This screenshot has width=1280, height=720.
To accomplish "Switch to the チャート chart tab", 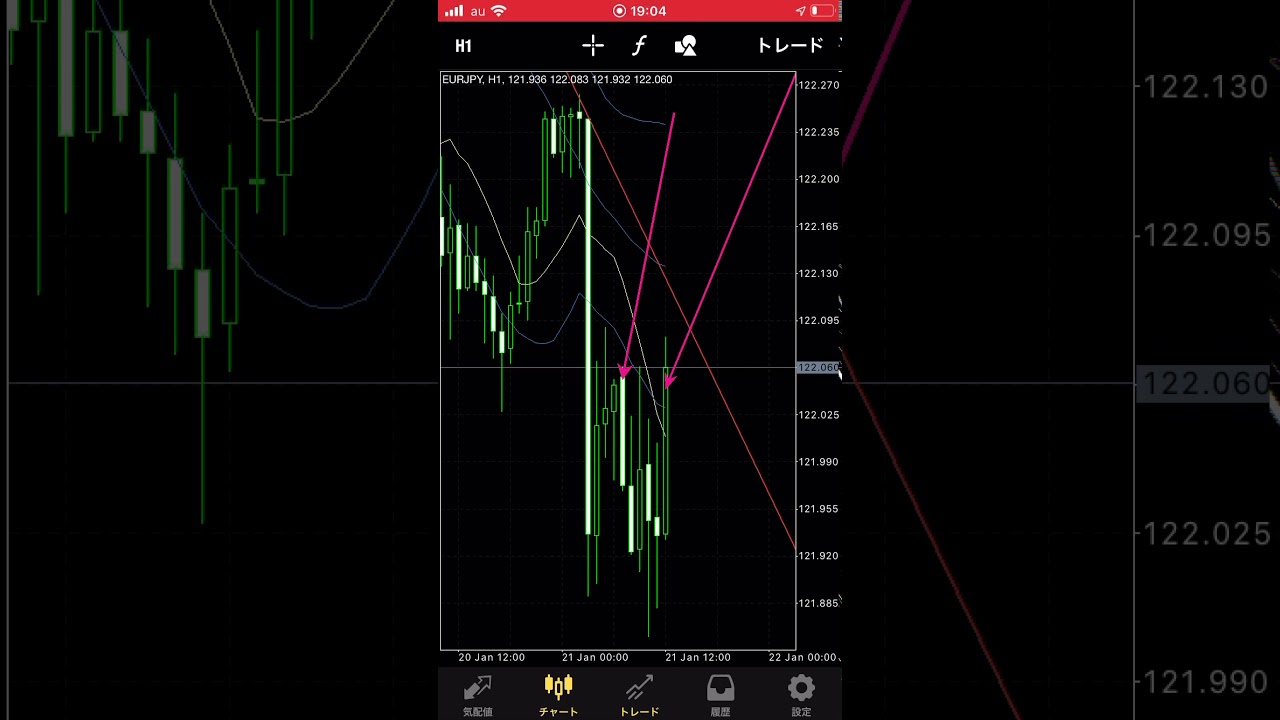I will click(x=558, y=695).
